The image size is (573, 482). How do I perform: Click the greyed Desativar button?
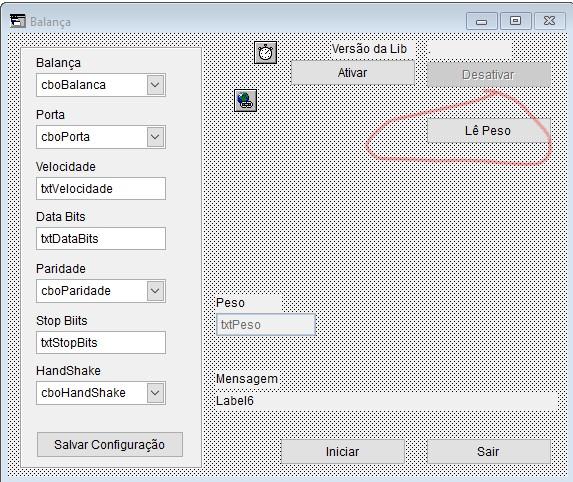click(489, 75)
